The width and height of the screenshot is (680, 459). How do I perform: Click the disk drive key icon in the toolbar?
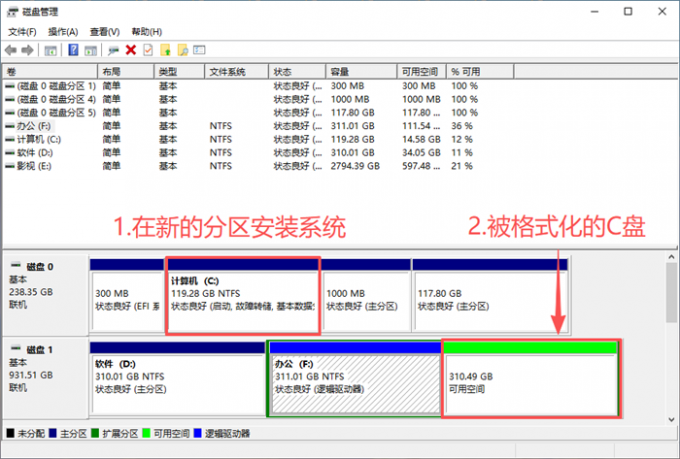(x=113, y=50)
